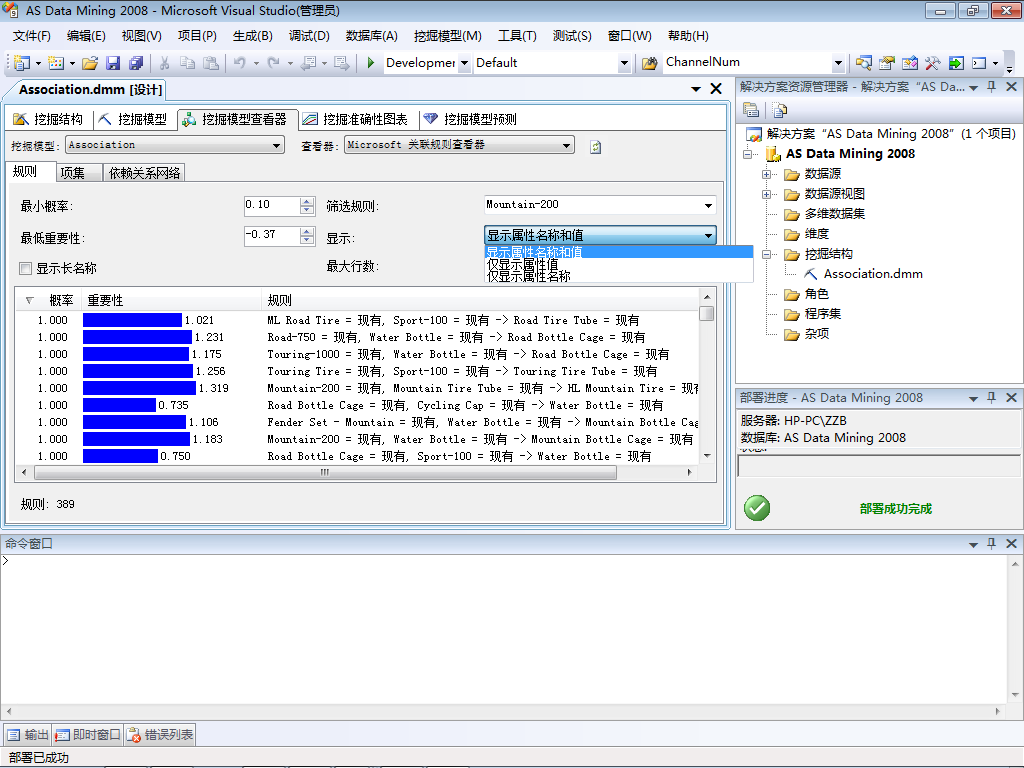The image size is (1024, 768).
Task: Switch to the 挖掘准确性图表 tab
Action: 355,119
